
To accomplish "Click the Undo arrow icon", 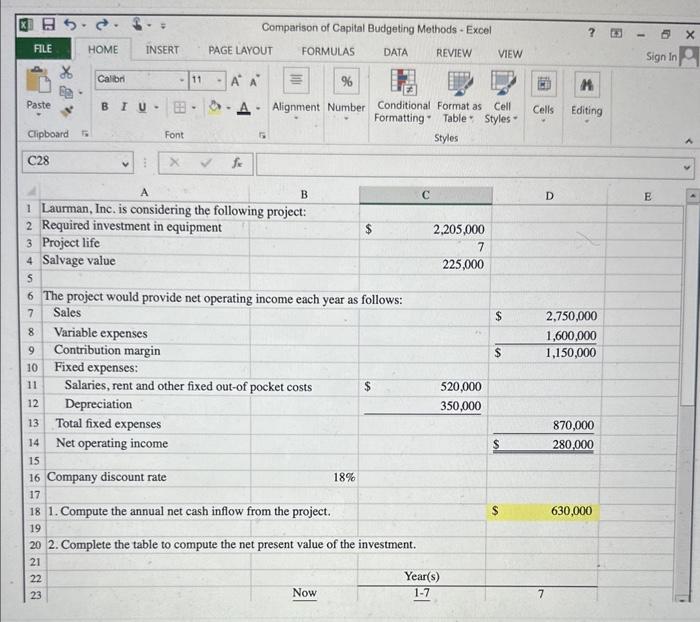I will 70,25.
